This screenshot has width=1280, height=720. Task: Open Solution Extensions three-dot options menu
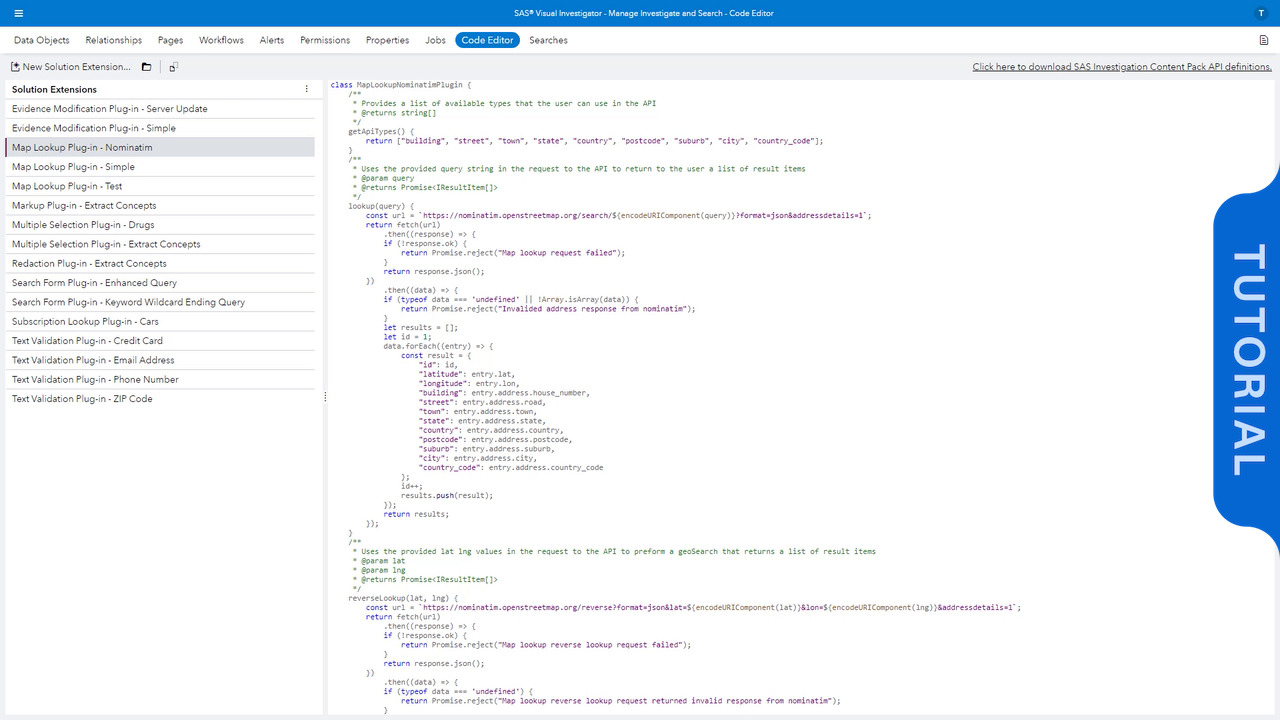tap(306, 89)
